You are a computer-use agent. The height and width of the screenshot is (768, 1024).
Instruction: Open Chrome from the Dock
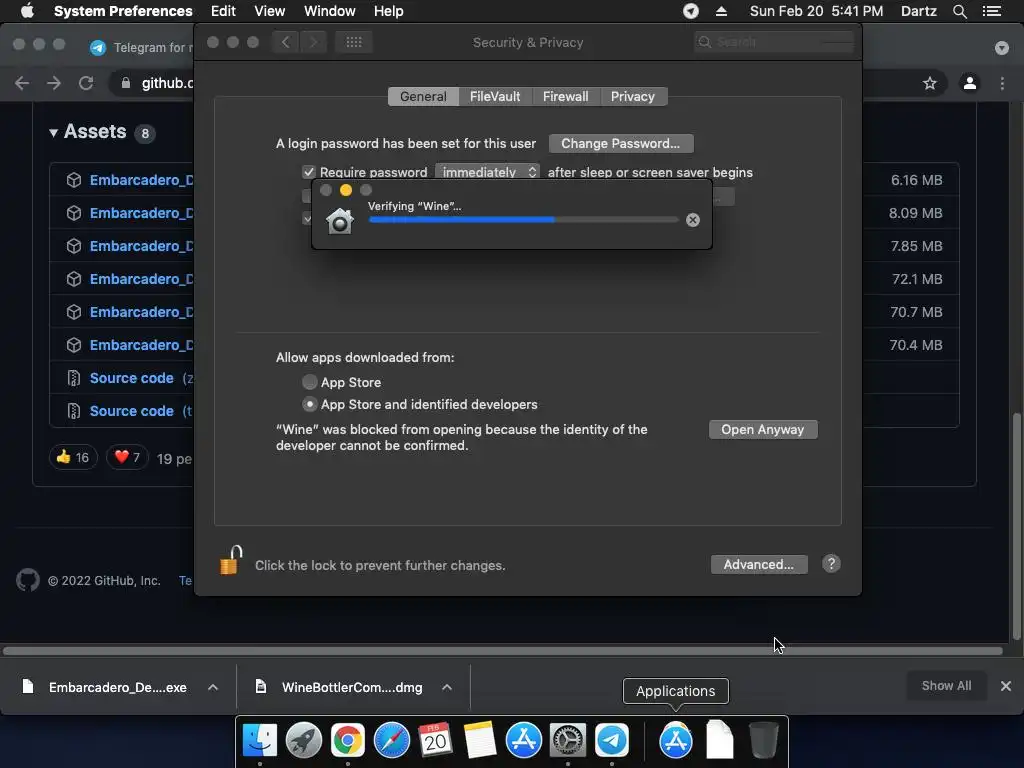click(347, 740)
